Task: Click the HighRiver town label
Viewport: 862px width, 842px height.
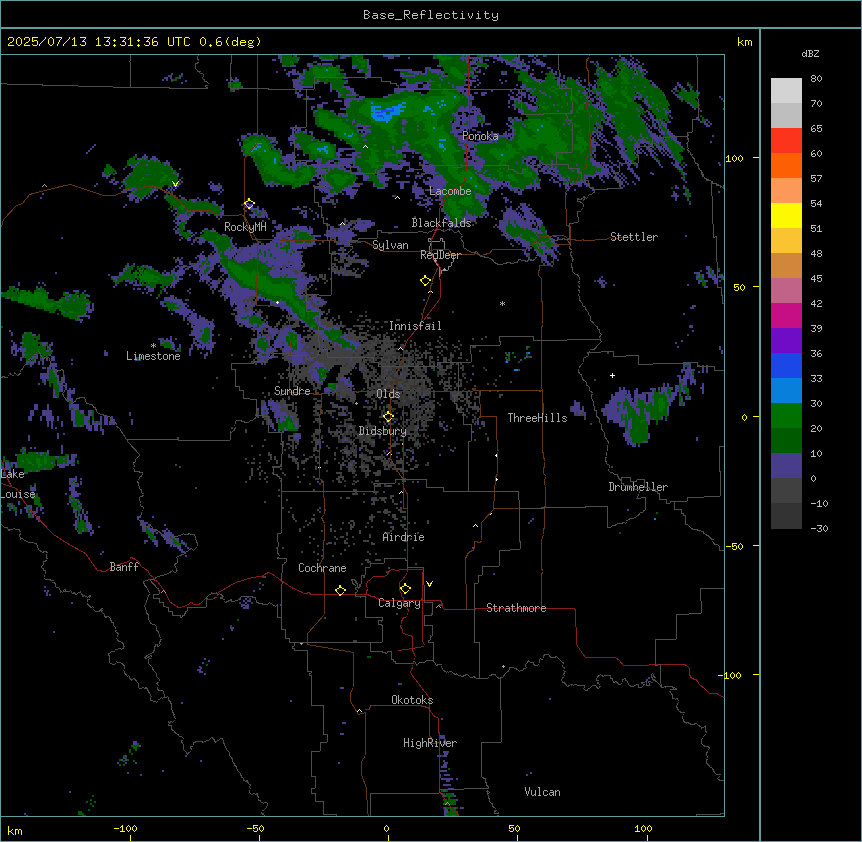Action: (x=430, y=743)
